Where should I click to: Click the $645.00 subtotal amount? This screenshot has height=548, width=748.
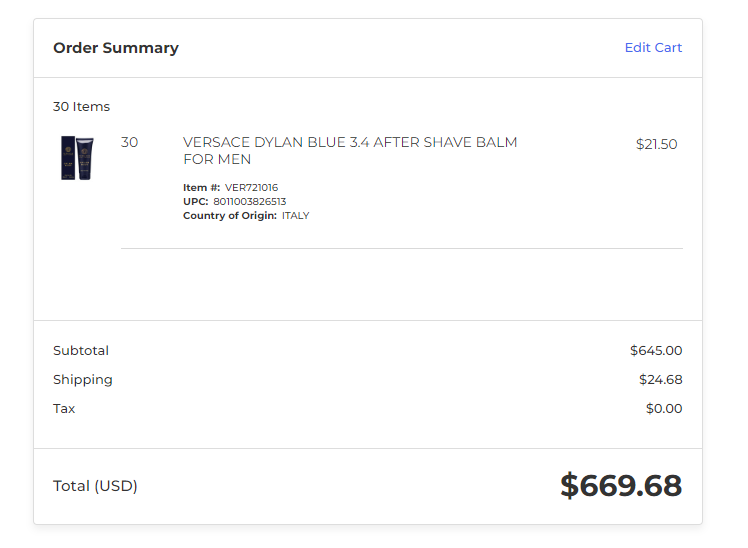(x=656, y=351)
